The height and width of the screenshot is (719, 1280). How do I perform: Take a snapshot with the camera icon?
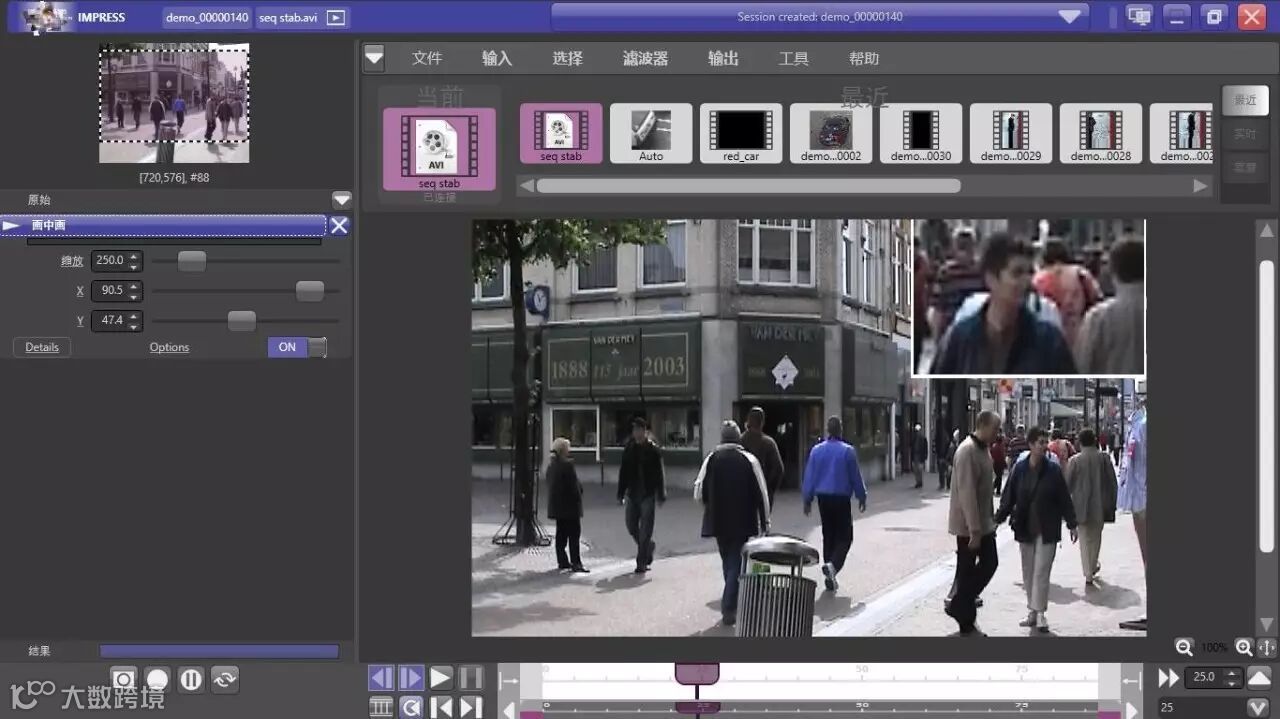point(123,680)
